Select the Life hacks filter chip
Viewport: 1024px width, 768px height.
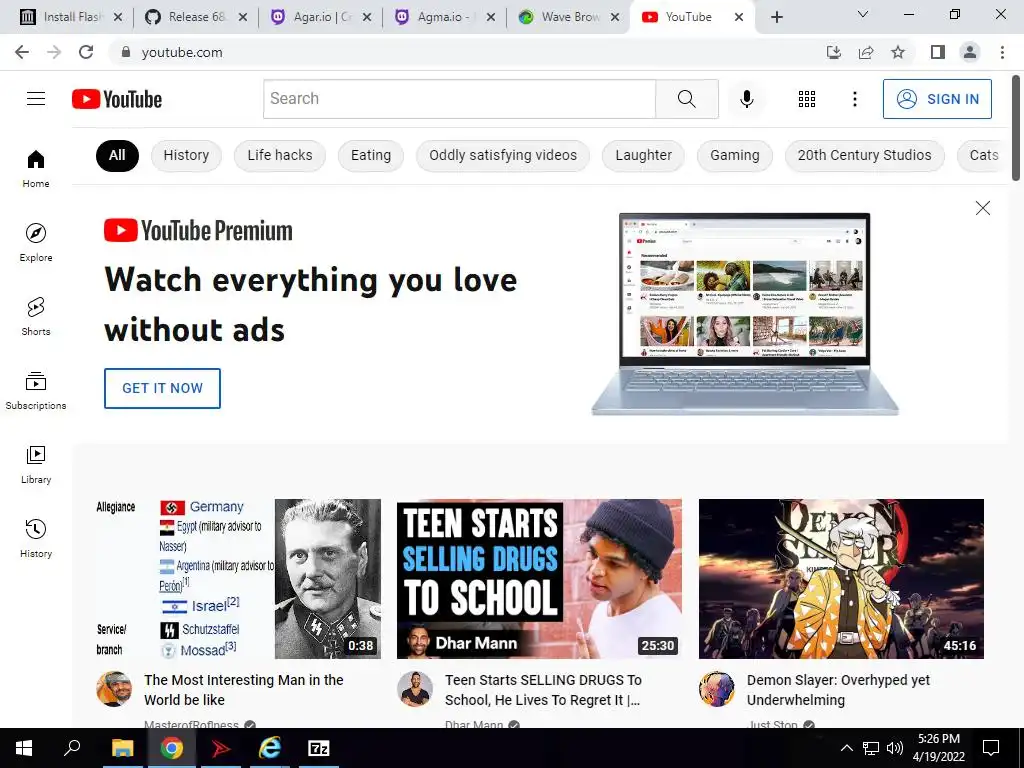[x=280, y=155]
